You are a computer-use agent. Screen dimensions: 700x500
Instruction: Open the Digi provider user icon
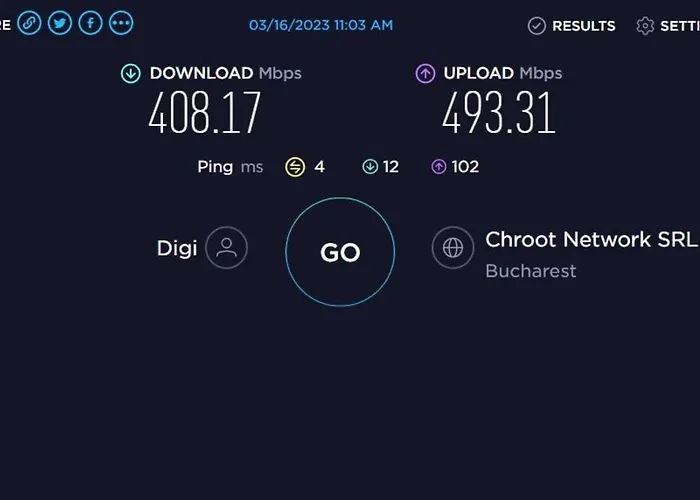(227, 248)
